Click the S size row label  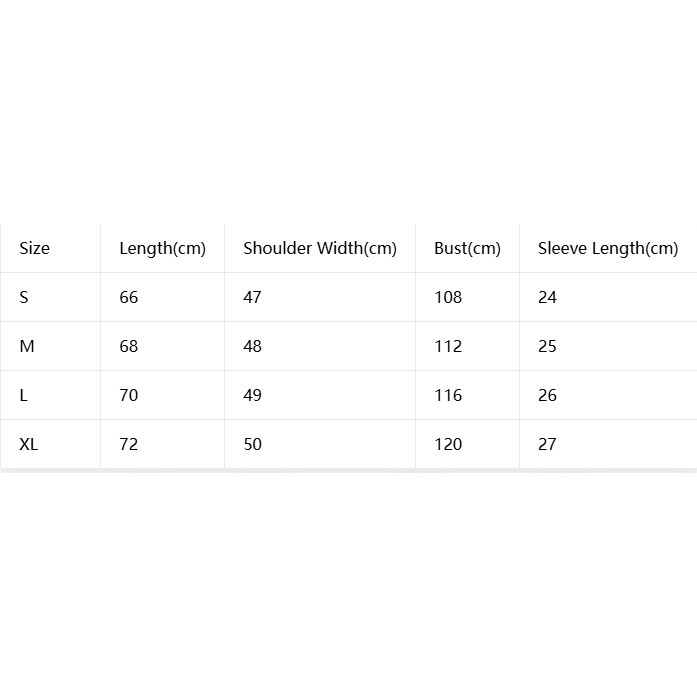pos(24,297)
